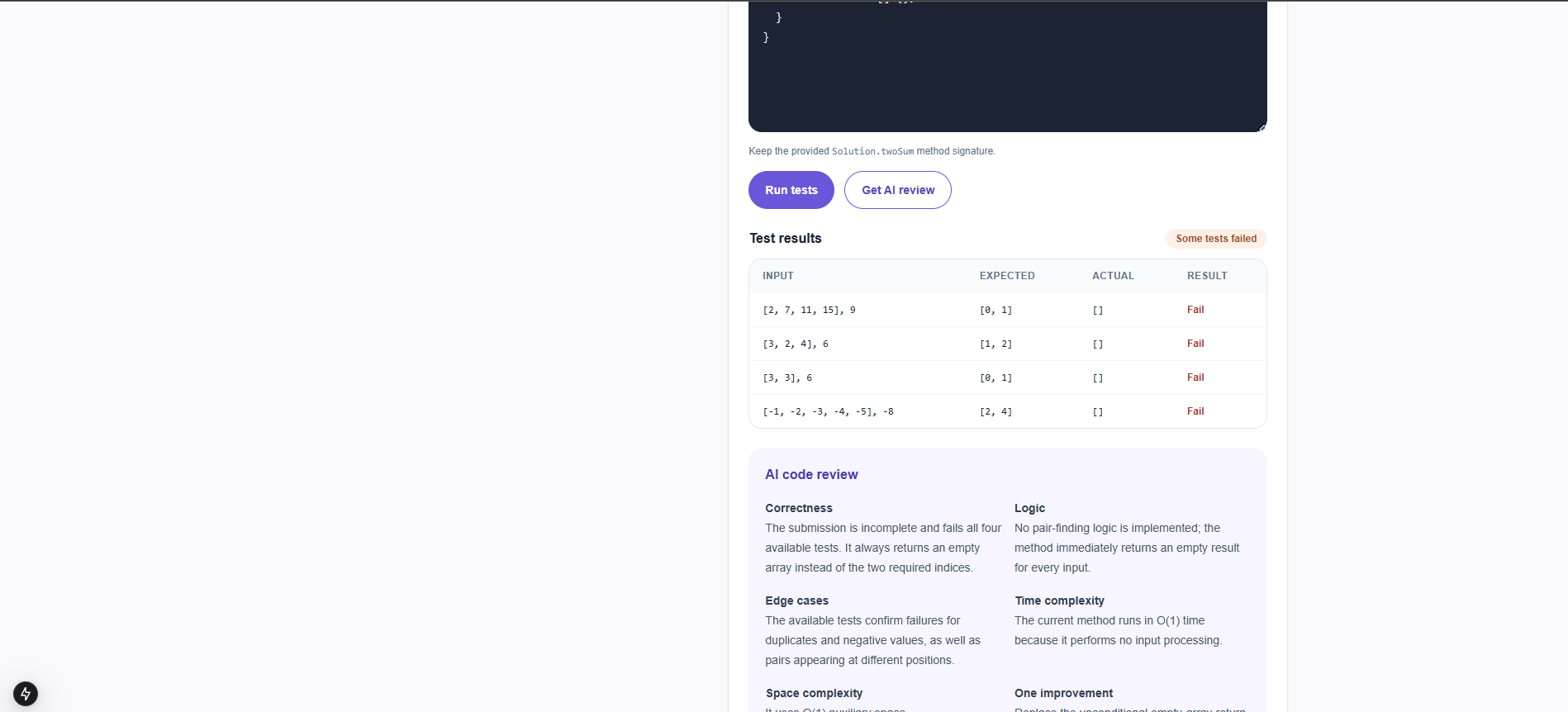Focus the dark code editor area
This screenshot has width=1568, height=712.
(x=1007, y=66)
